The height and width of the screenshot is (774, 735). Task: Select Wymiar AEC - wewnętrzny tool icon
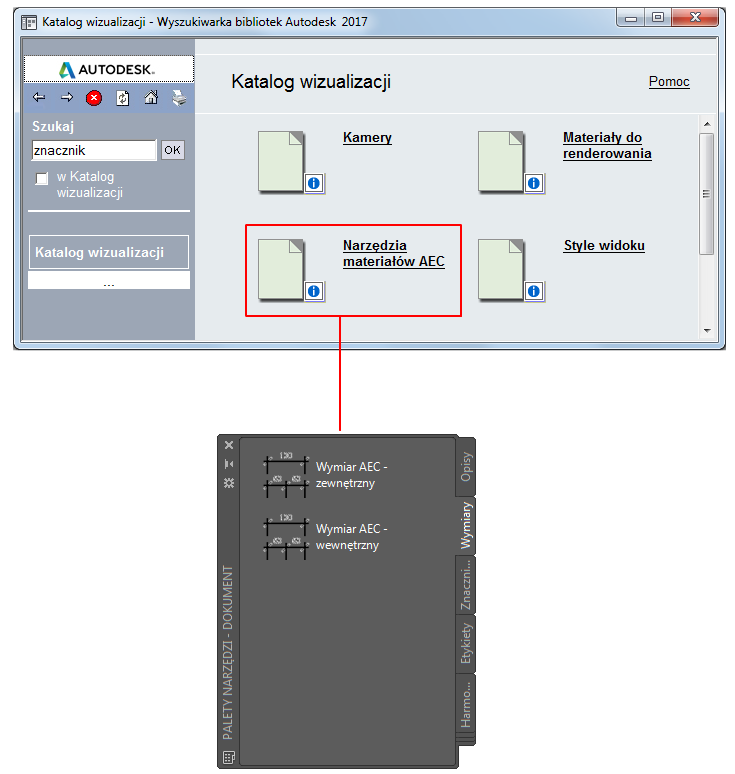pyautogui.click(x=286, y=537)
